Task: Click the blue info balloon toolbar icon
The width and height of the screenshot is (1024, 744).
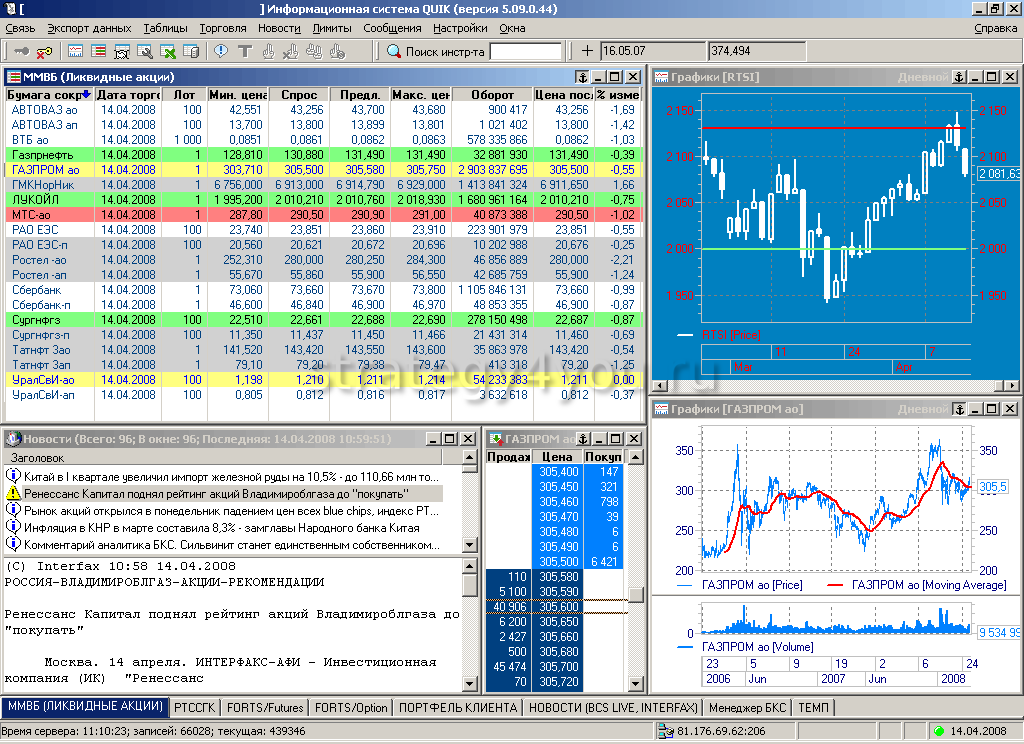Action: [x=220, y=51]
